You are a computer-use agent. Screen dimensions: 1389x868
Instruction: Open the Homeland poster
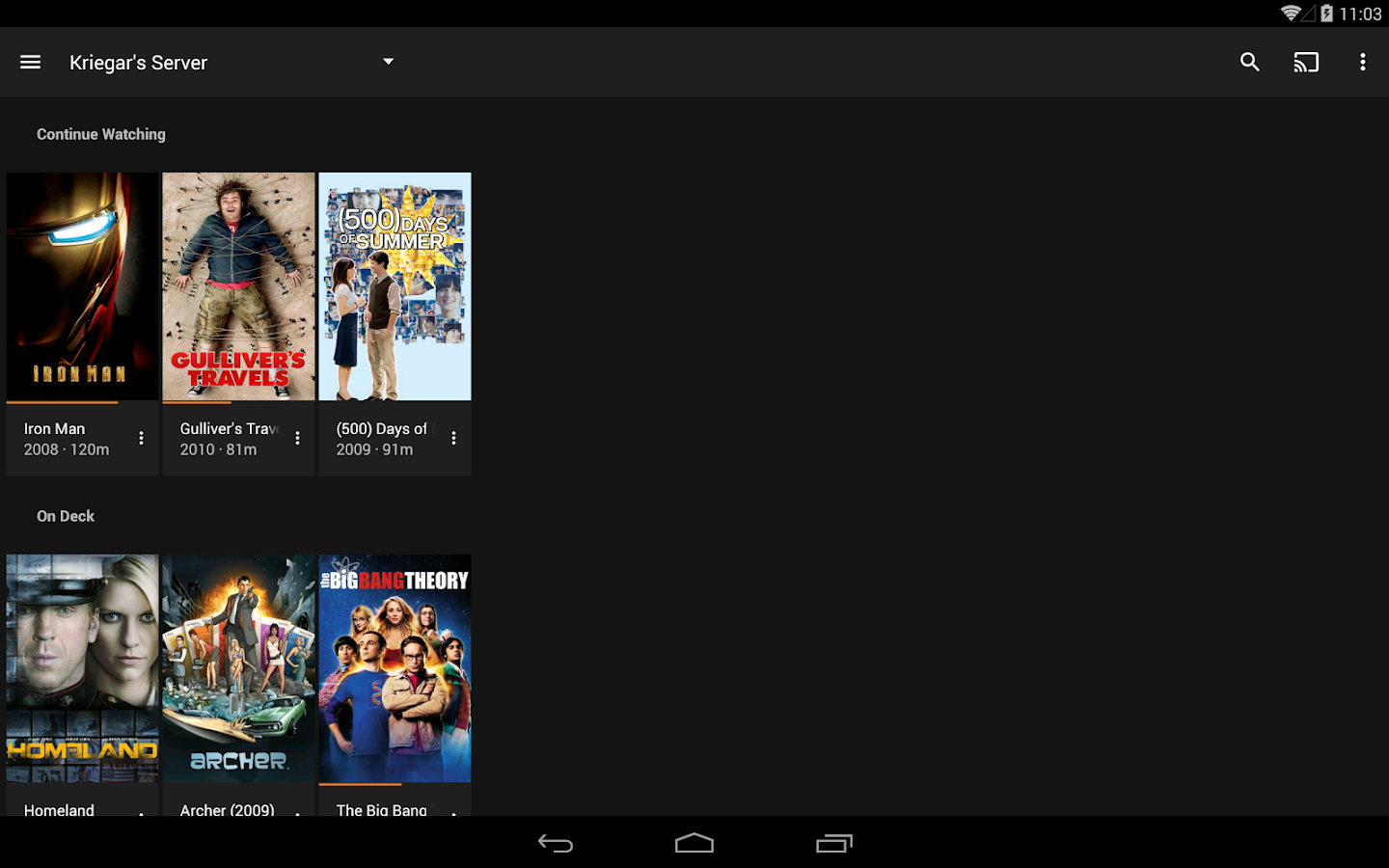pyautogui.click(x=82, y=668)
